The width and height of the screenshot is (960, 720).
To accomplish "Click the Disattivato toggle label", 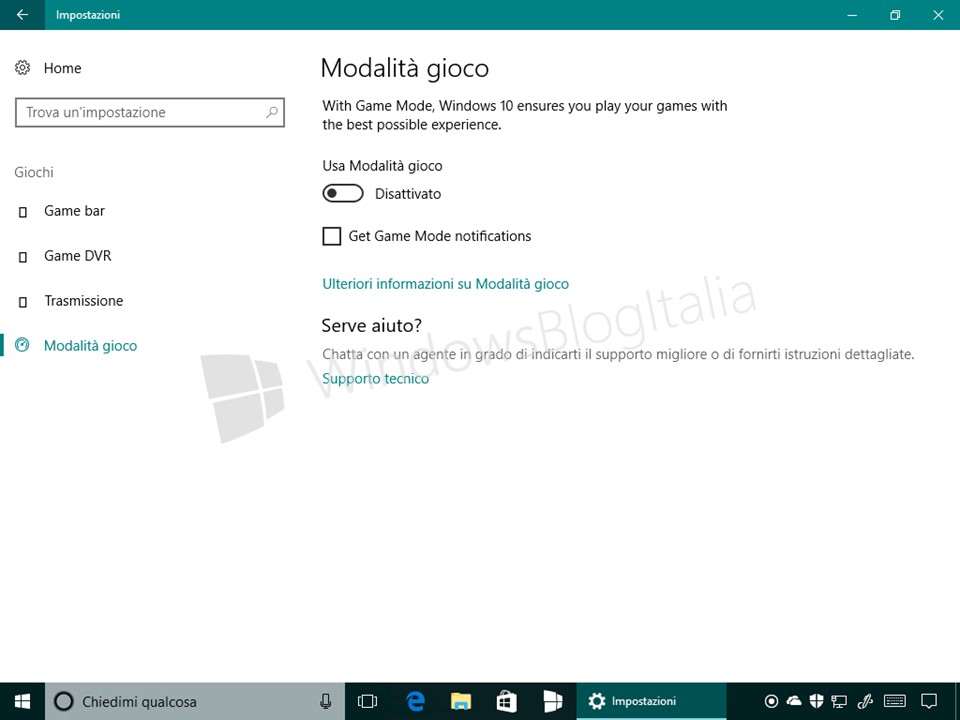I will coord(408,194).
